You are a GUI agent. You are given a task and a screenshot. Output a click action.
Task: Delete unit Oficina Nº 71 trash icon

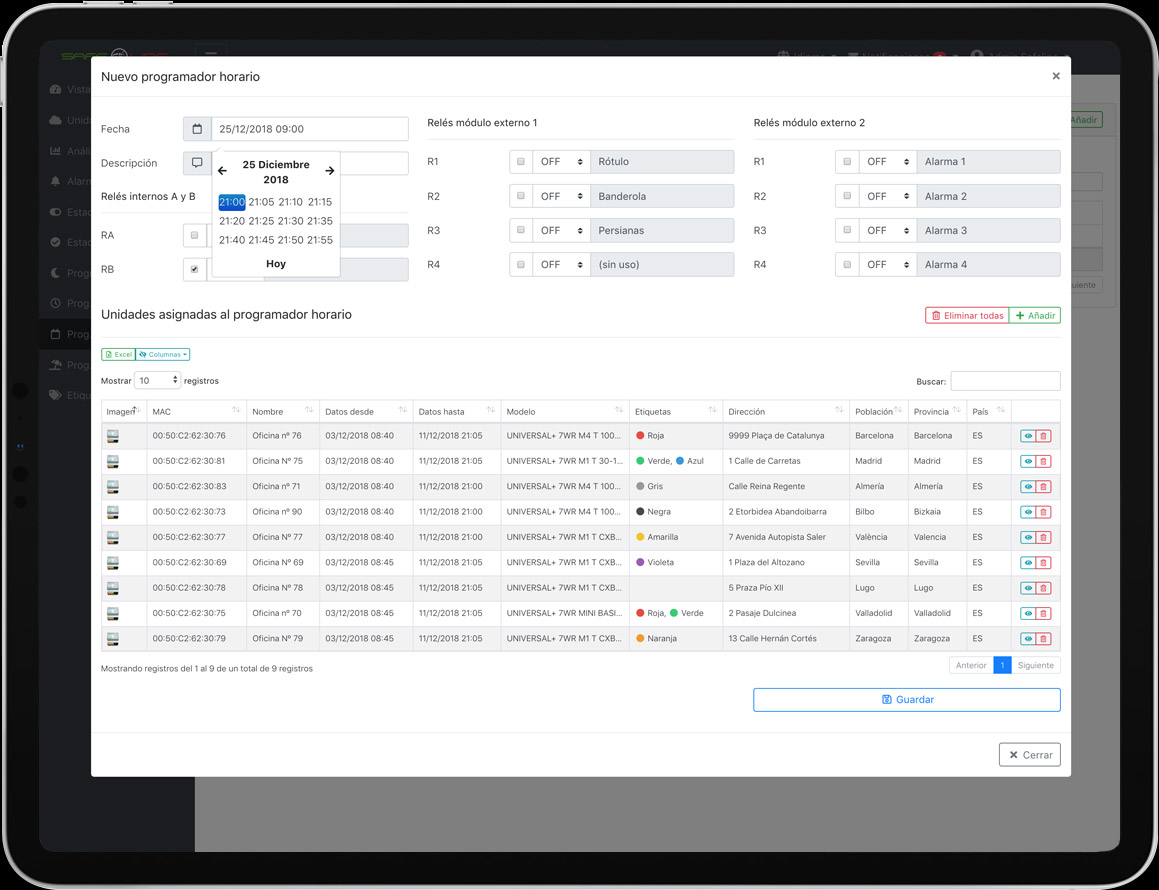coord(1043,486)
